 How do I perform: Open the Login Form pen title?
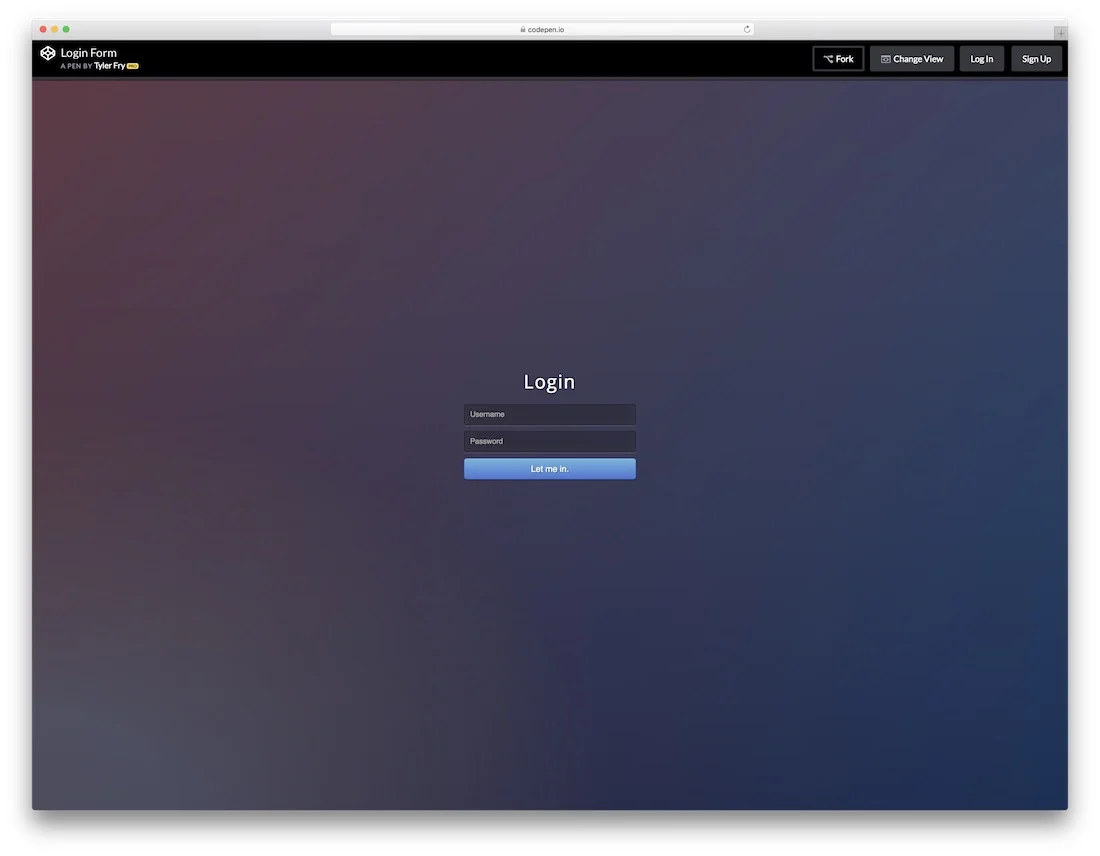point(88,52)
